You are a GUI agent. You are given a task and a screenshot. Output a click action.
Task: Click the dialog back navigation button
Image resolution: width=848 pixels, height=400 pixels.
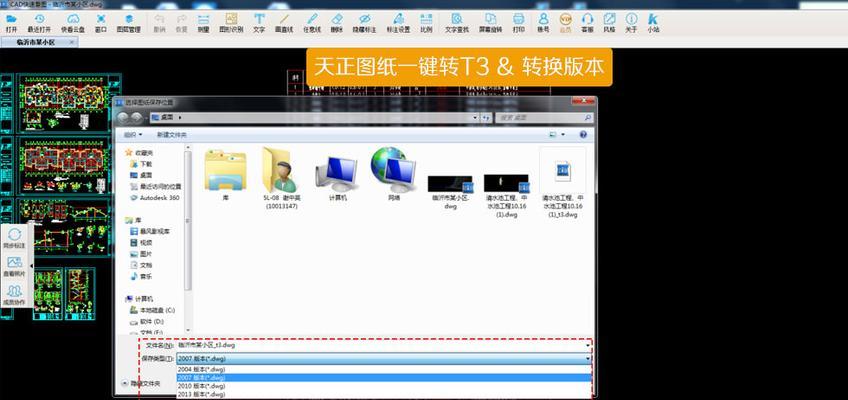(x=123, y=117)
